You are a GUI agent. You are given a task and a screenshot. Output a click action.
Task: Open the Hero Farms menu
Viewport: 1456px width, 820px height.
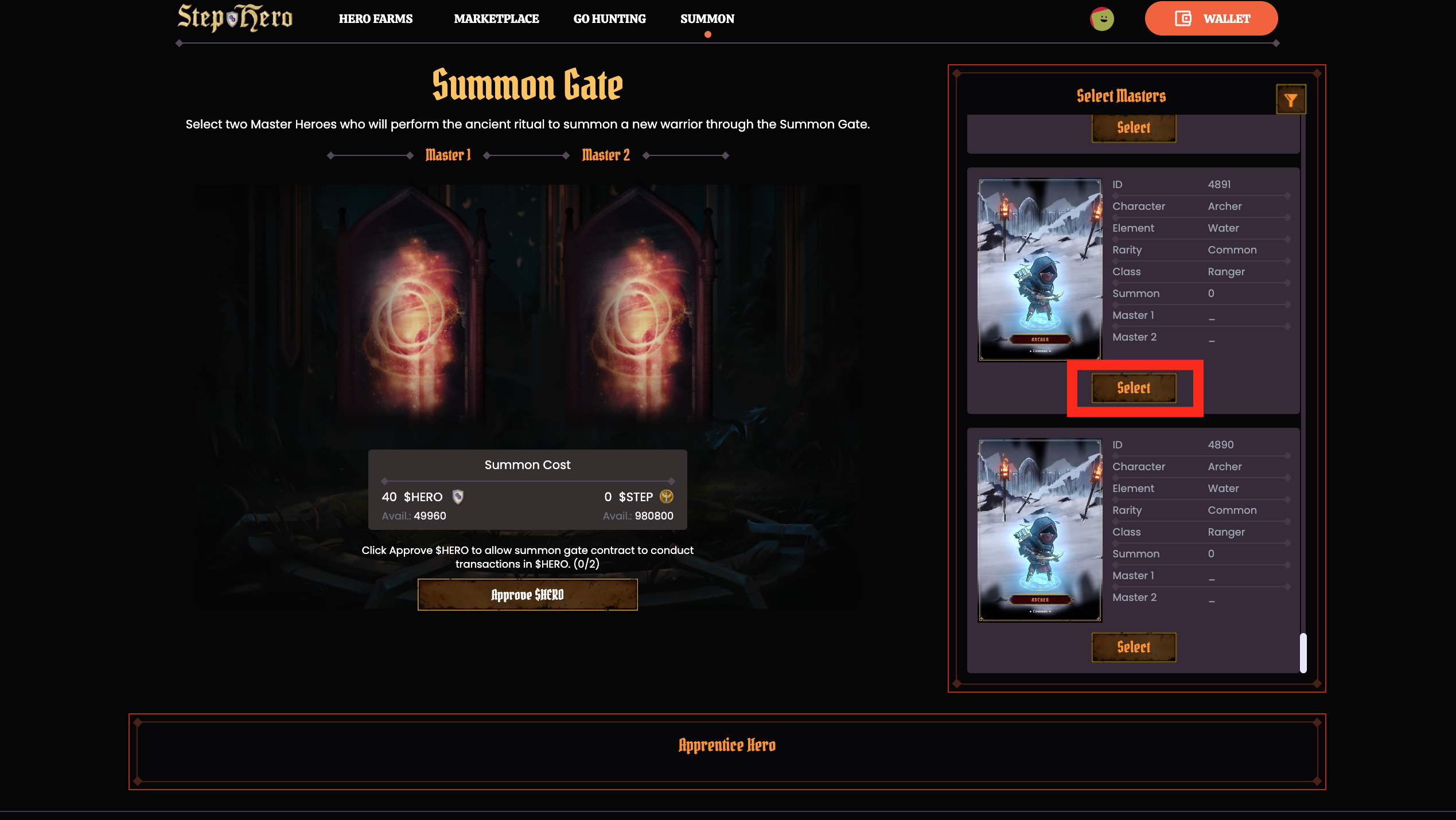376,19
